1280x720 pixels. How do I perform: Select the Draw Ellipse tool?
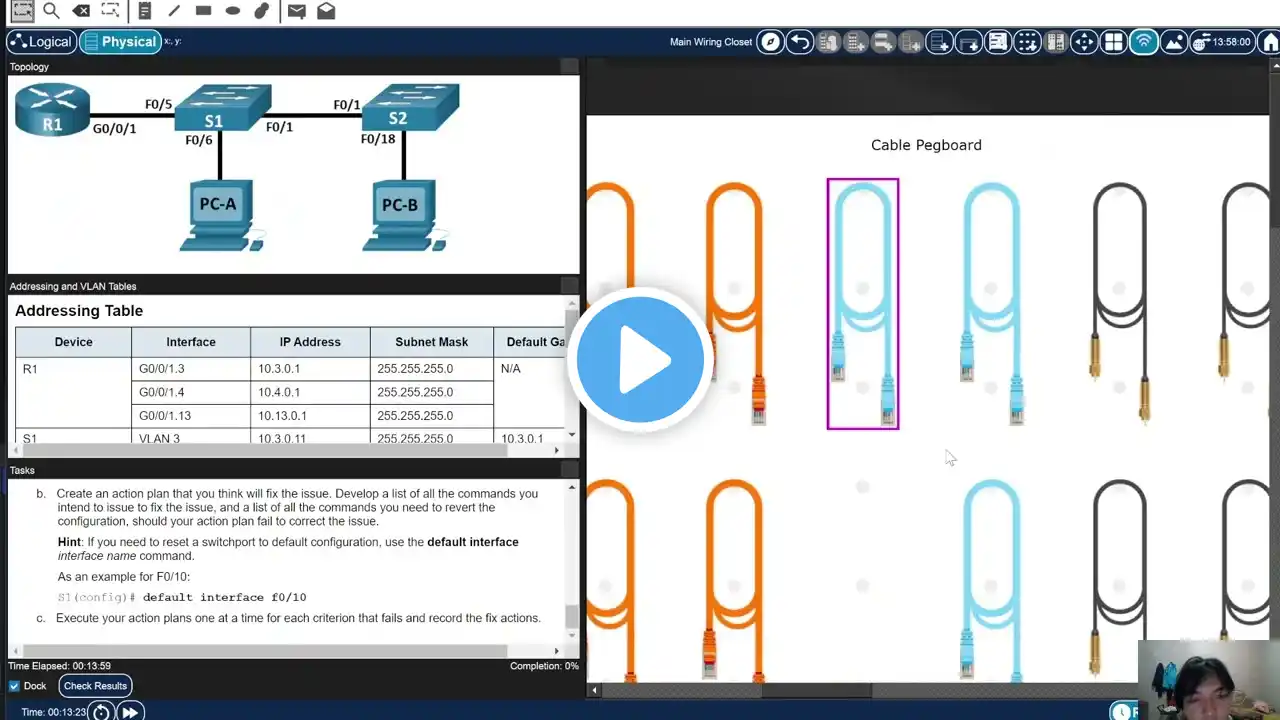[233, 11]
